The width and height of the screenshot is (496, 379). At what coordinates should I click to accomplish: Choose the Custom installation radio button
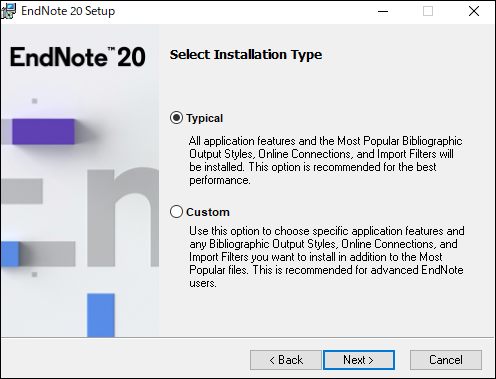176,212
